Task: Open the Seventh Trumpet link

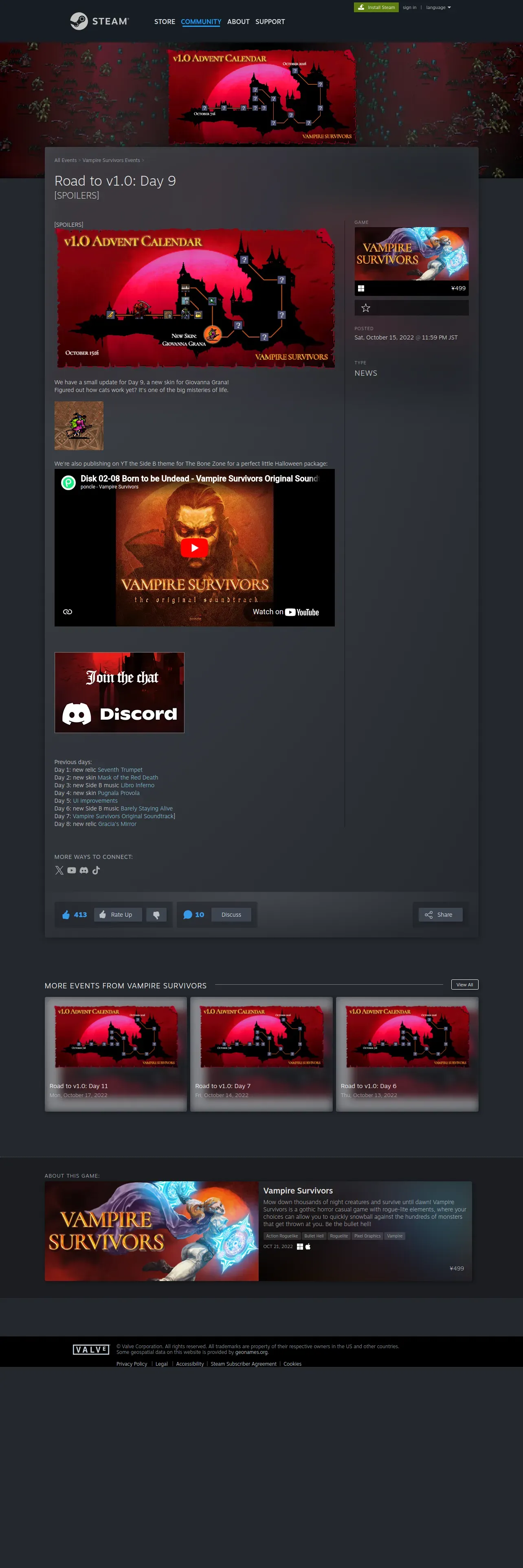Action: (x=120, y=770)
